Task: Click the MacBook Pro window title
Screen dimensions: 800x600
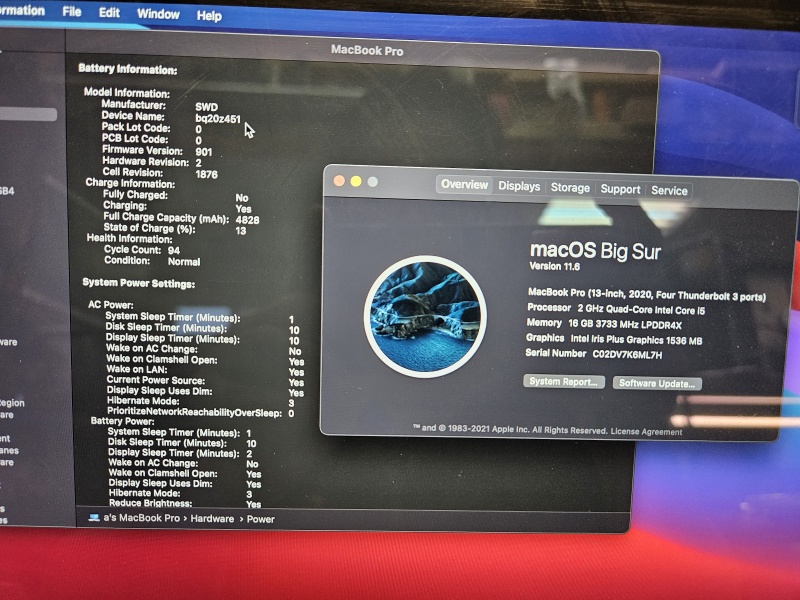Action: 367,50
